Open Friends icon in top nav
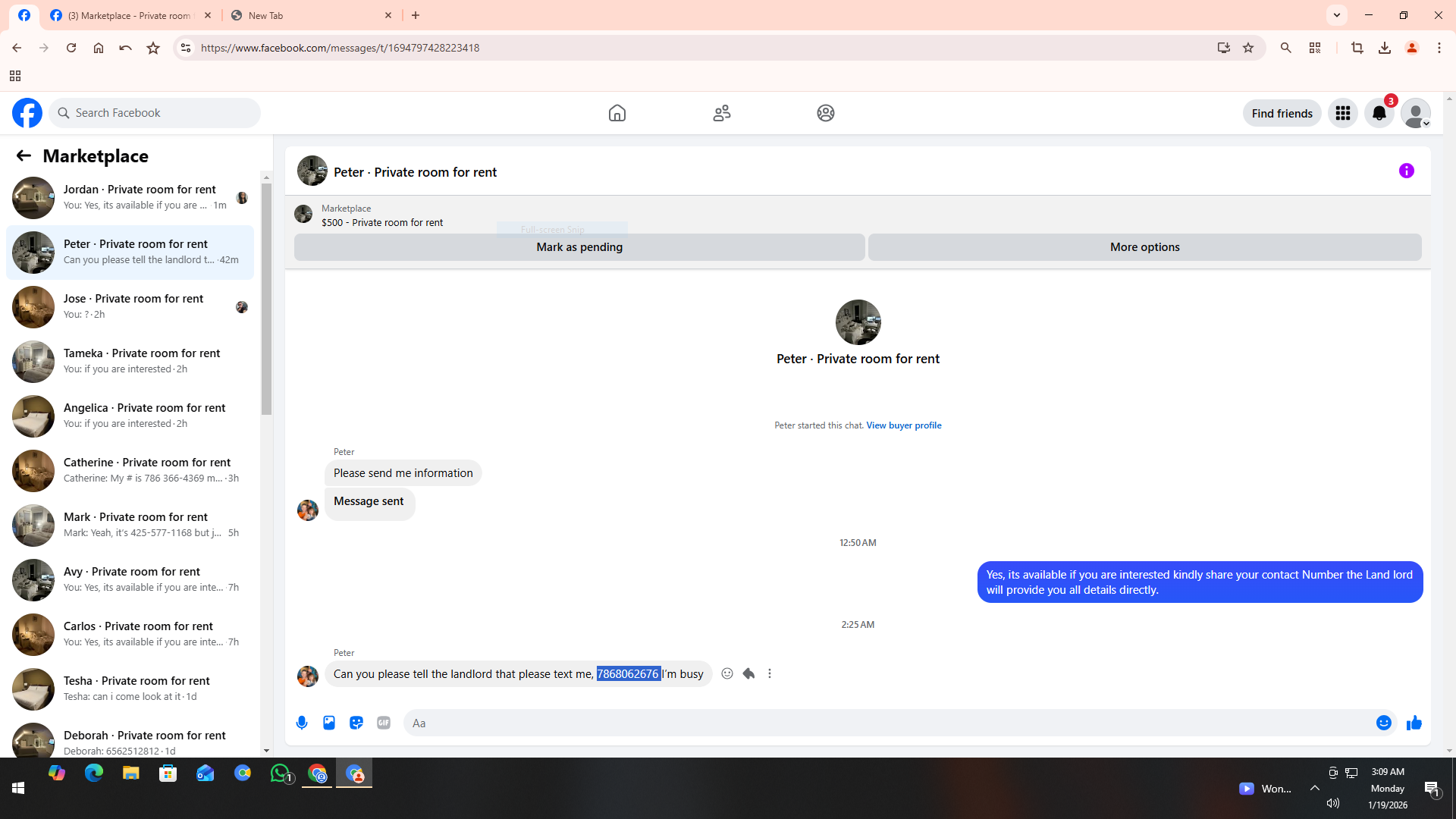1456x819 pixels. click(722, 113)
